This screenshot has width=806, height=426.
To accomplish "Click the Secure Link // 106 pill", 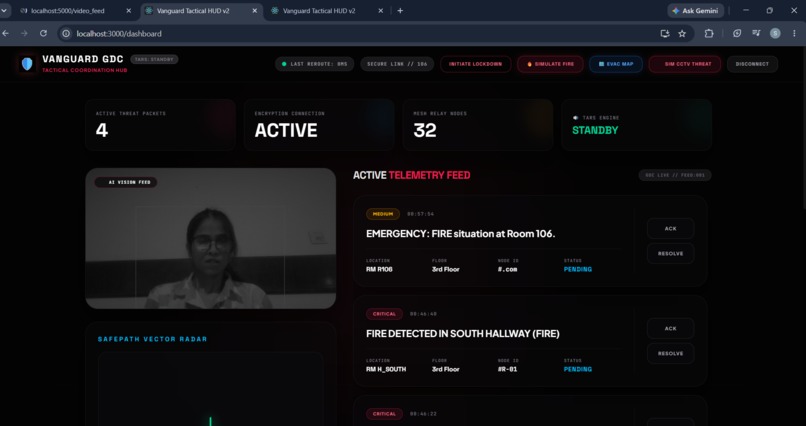I will click(397, 64).
